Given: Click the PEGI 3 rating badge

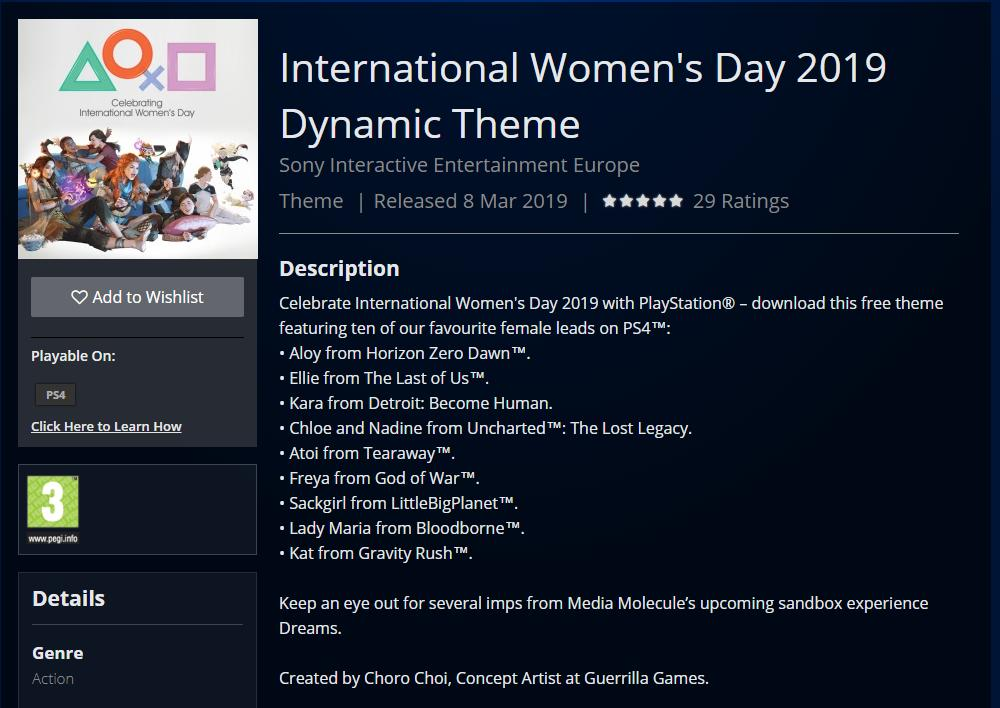Looking at the screenshot, I should [53, 502].
